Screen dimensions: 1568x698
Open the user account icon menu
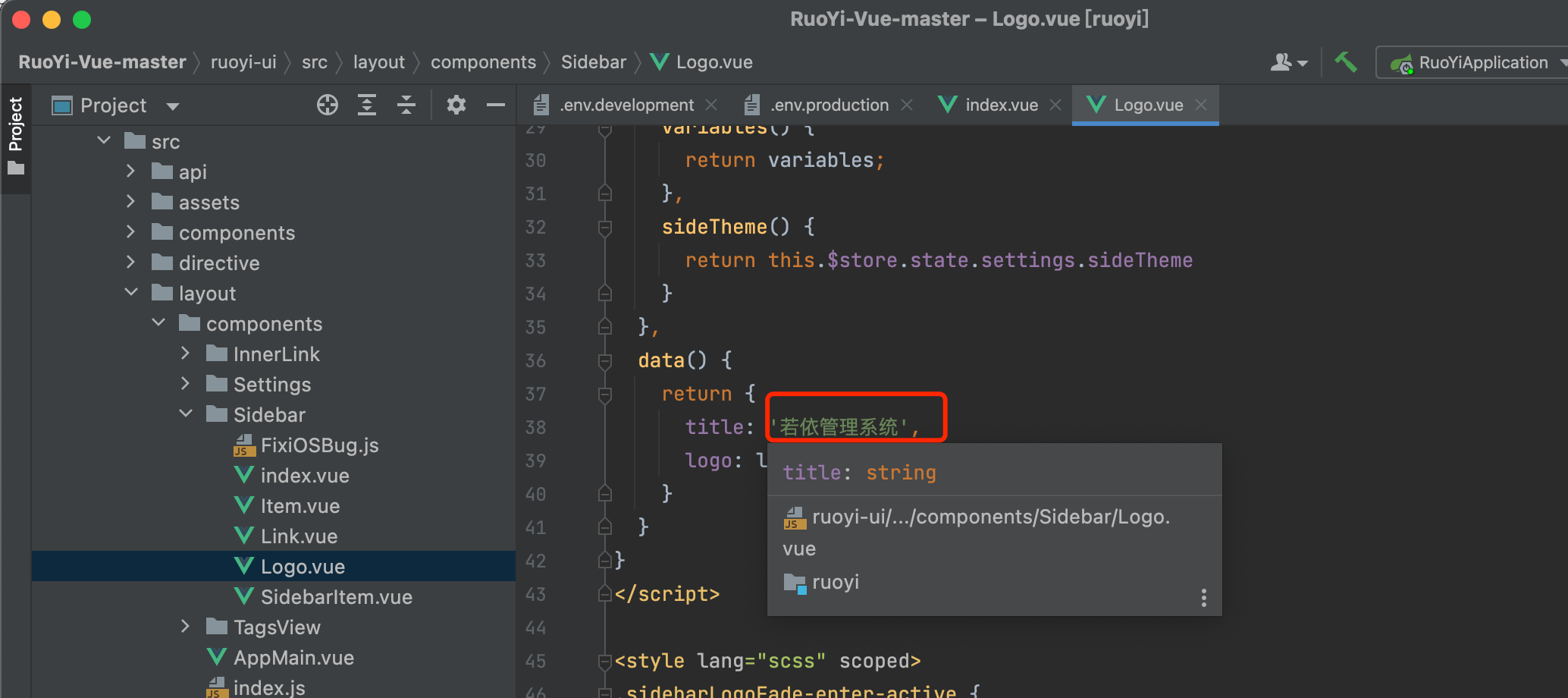coord(1289,62)
